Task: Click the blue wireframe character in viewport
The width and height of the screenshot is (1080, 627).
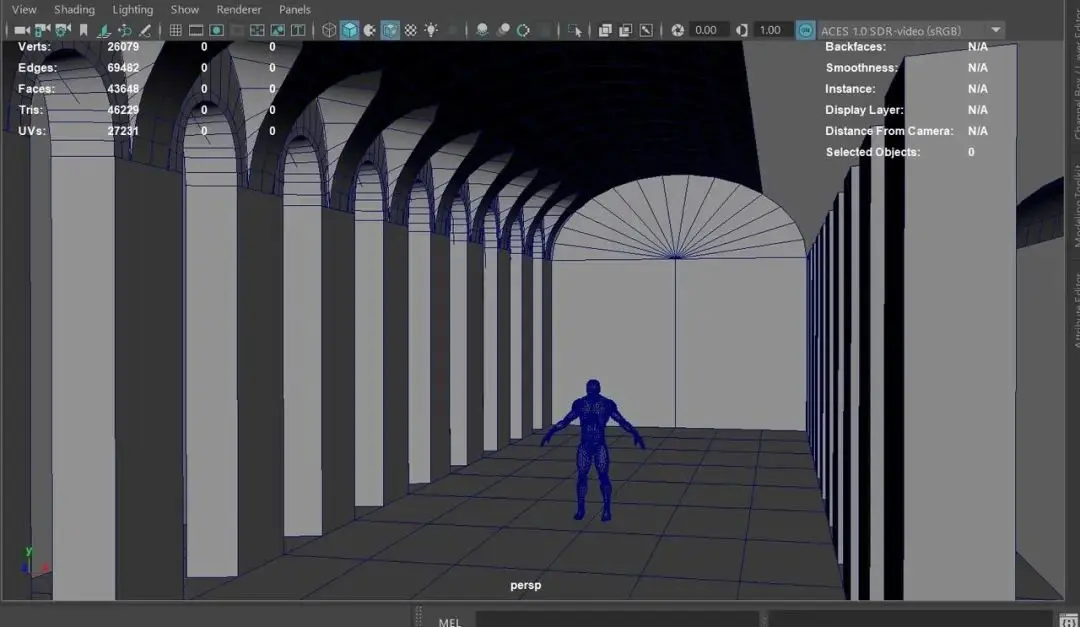Action: pos(593,449)
